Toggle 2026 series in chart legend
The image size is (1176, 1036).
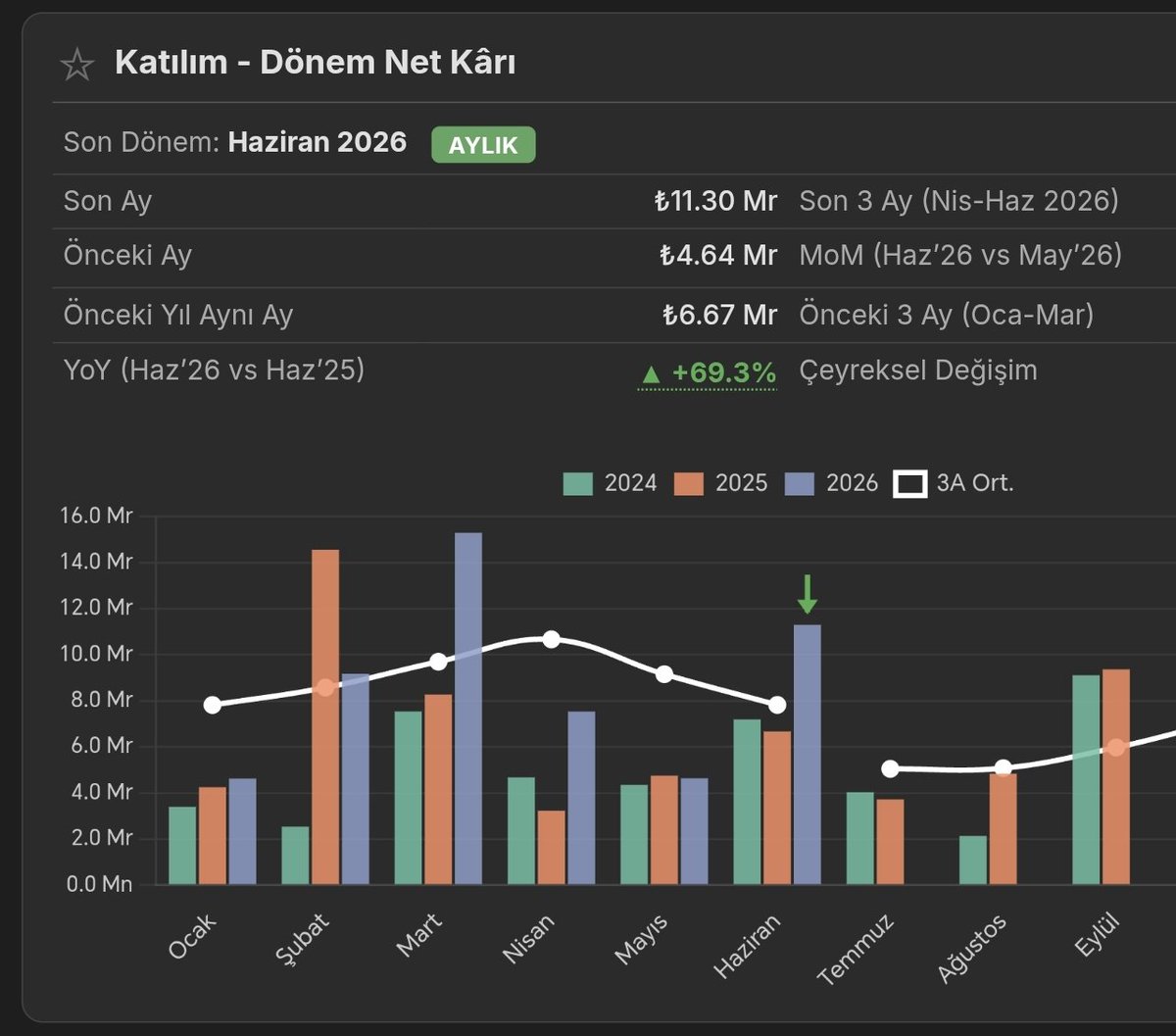[x=831, y=483]
